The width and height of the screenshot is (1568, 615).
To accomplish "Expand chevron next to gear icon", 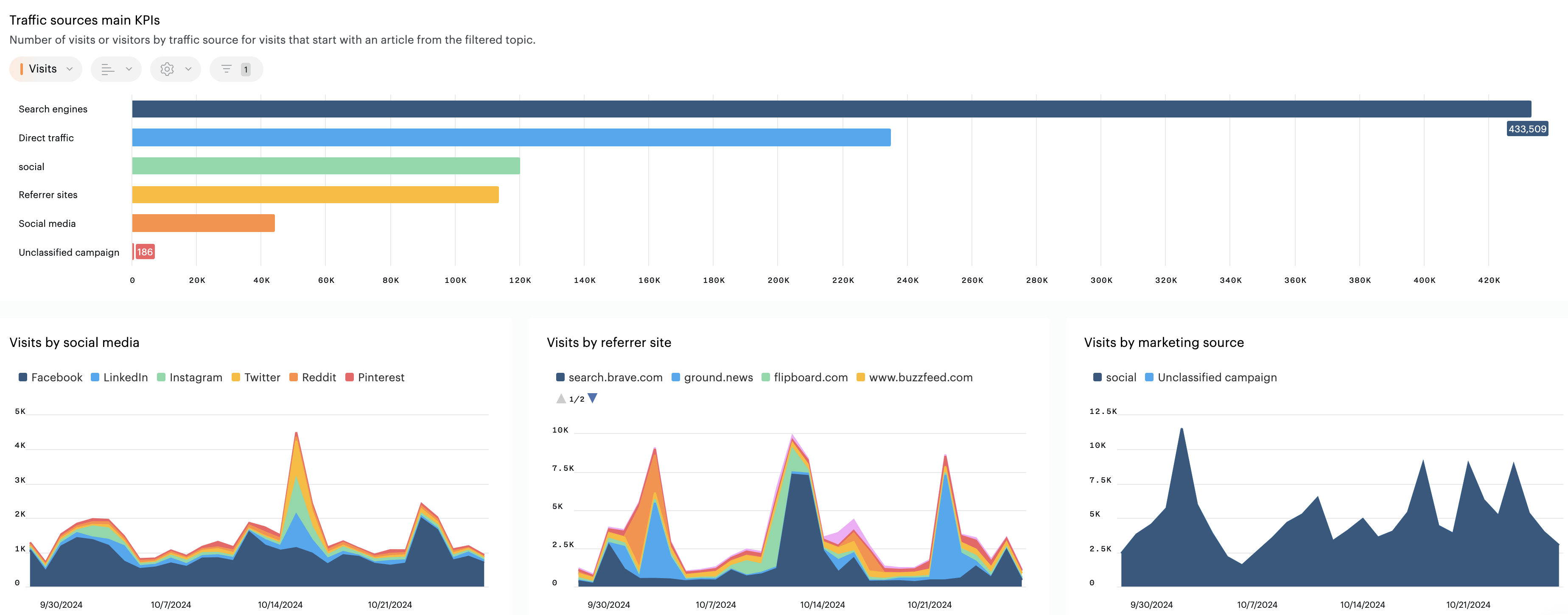I will (189, 70).
